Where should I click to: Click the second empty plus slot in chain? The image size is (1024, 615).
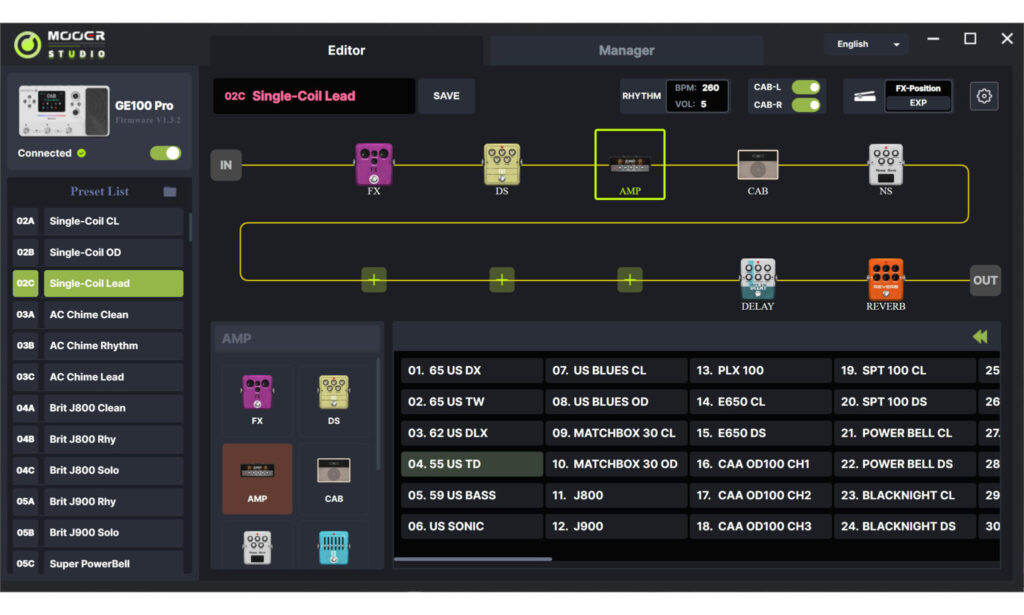point(502,280)
